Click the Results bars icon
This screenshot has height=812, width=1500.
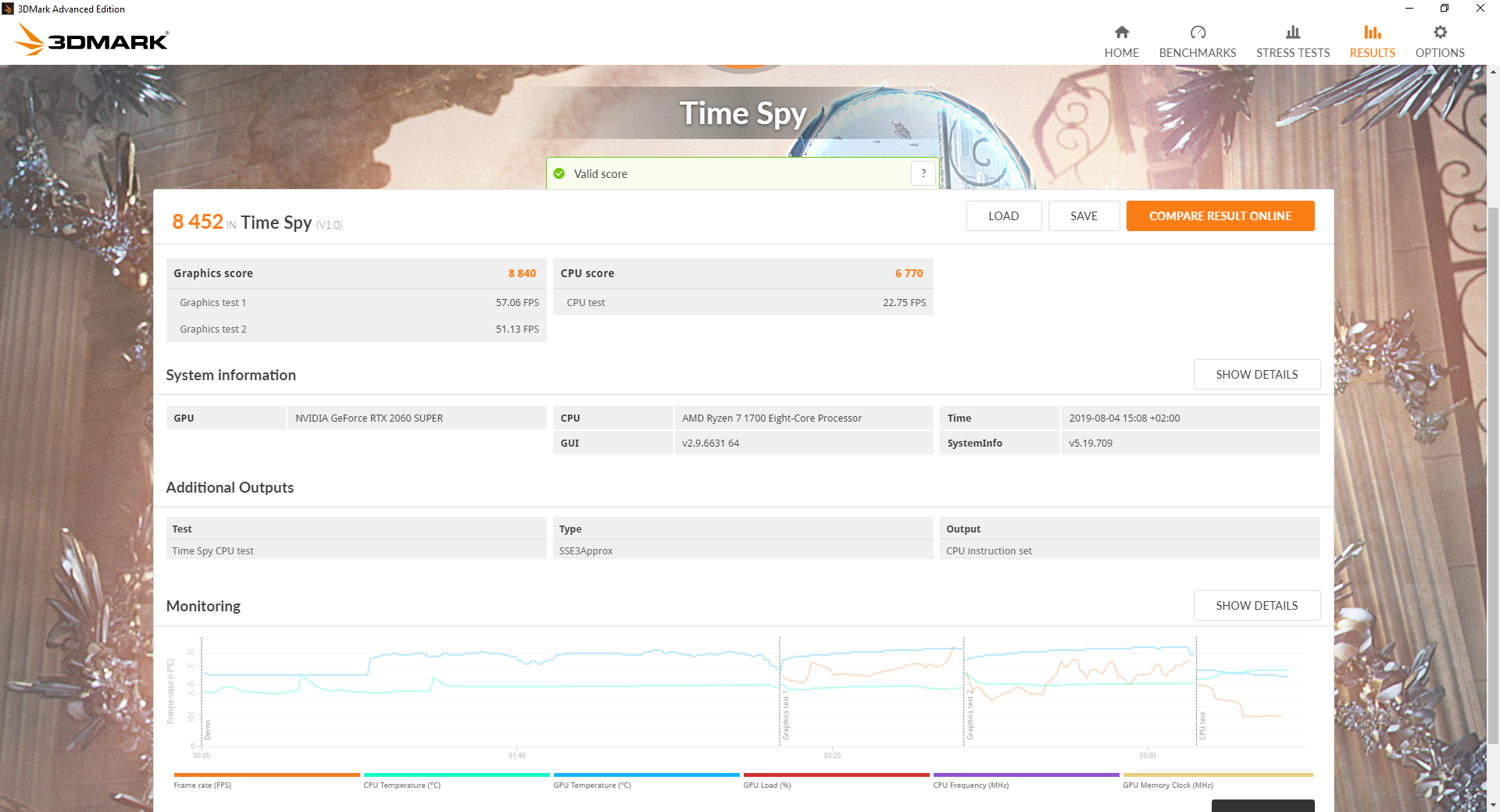pyautogui.click(x=1372, y=32)
